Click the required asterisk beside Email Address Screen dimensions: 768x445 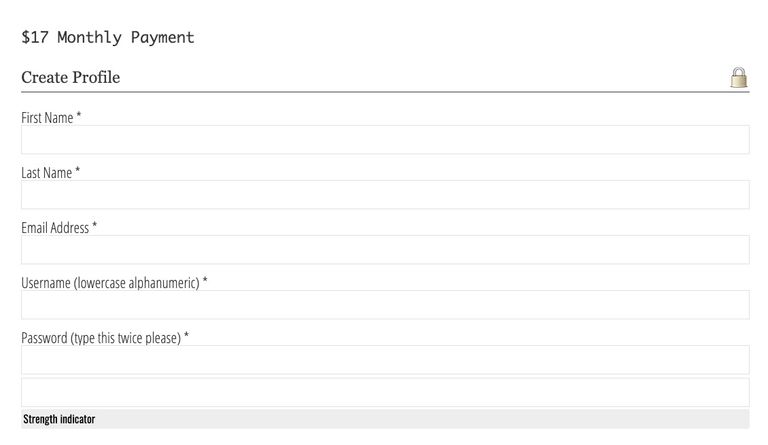coord(95,227)
